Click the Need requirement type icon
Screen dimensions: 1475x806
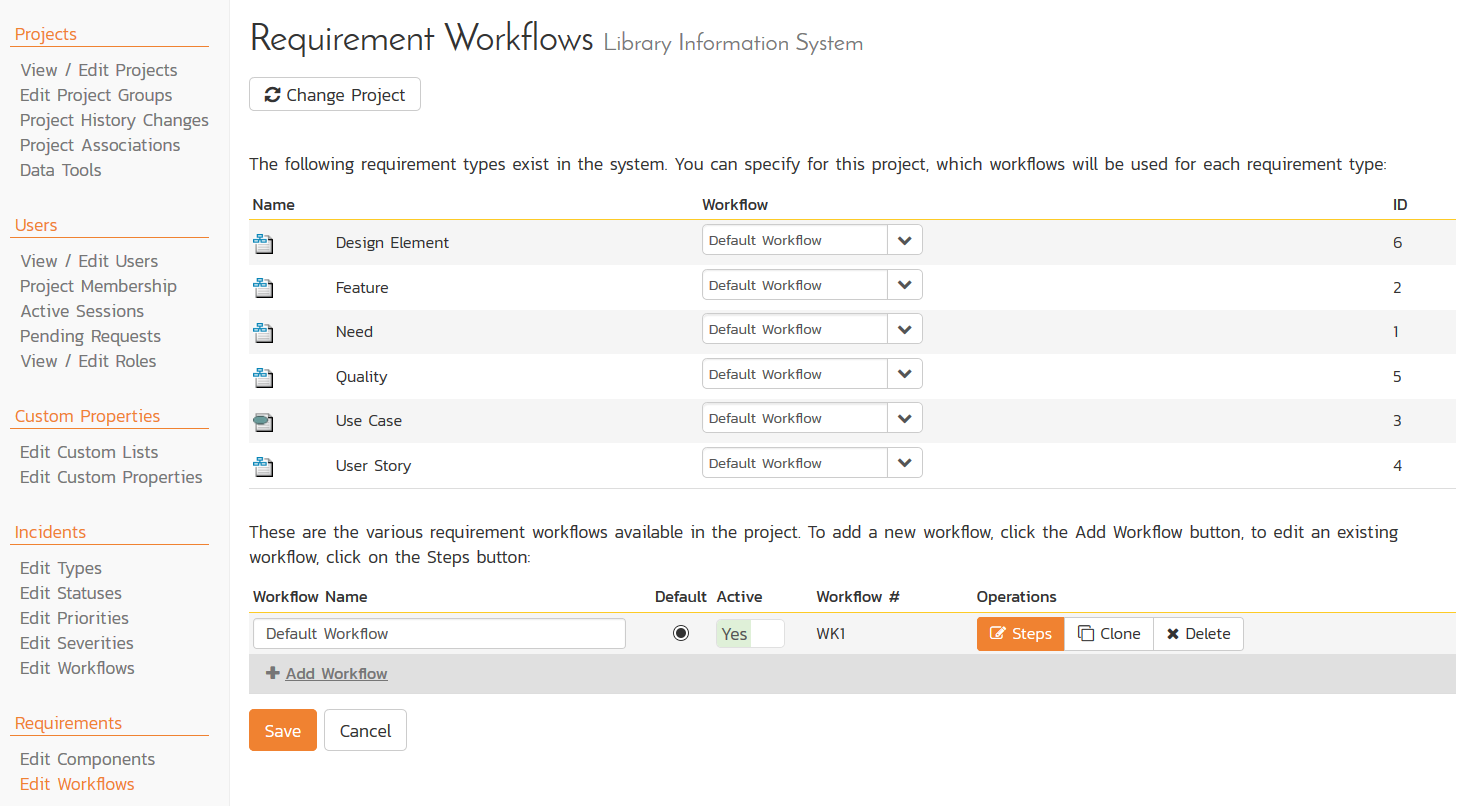263,332
